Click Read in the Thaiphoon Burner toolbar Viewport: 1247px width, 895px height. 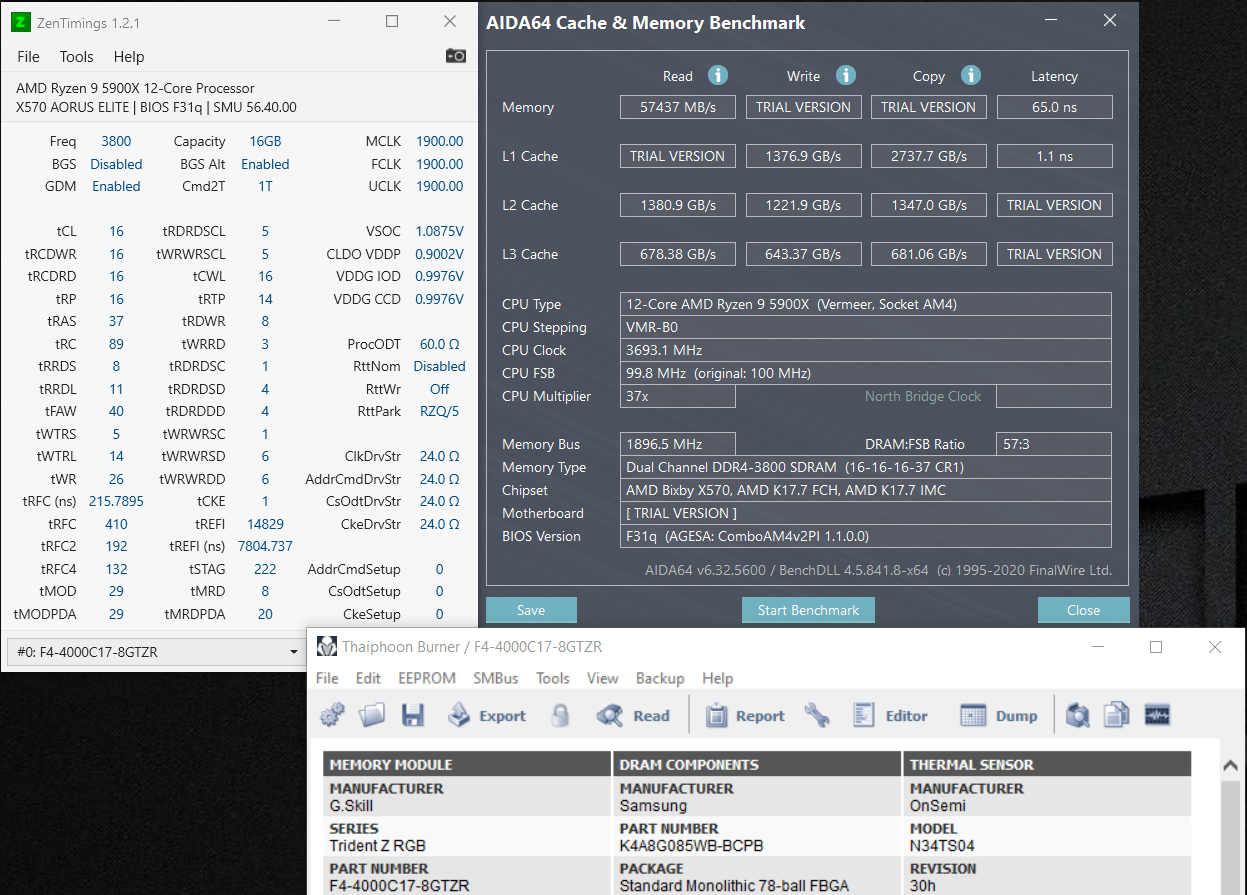coord(633,715)
